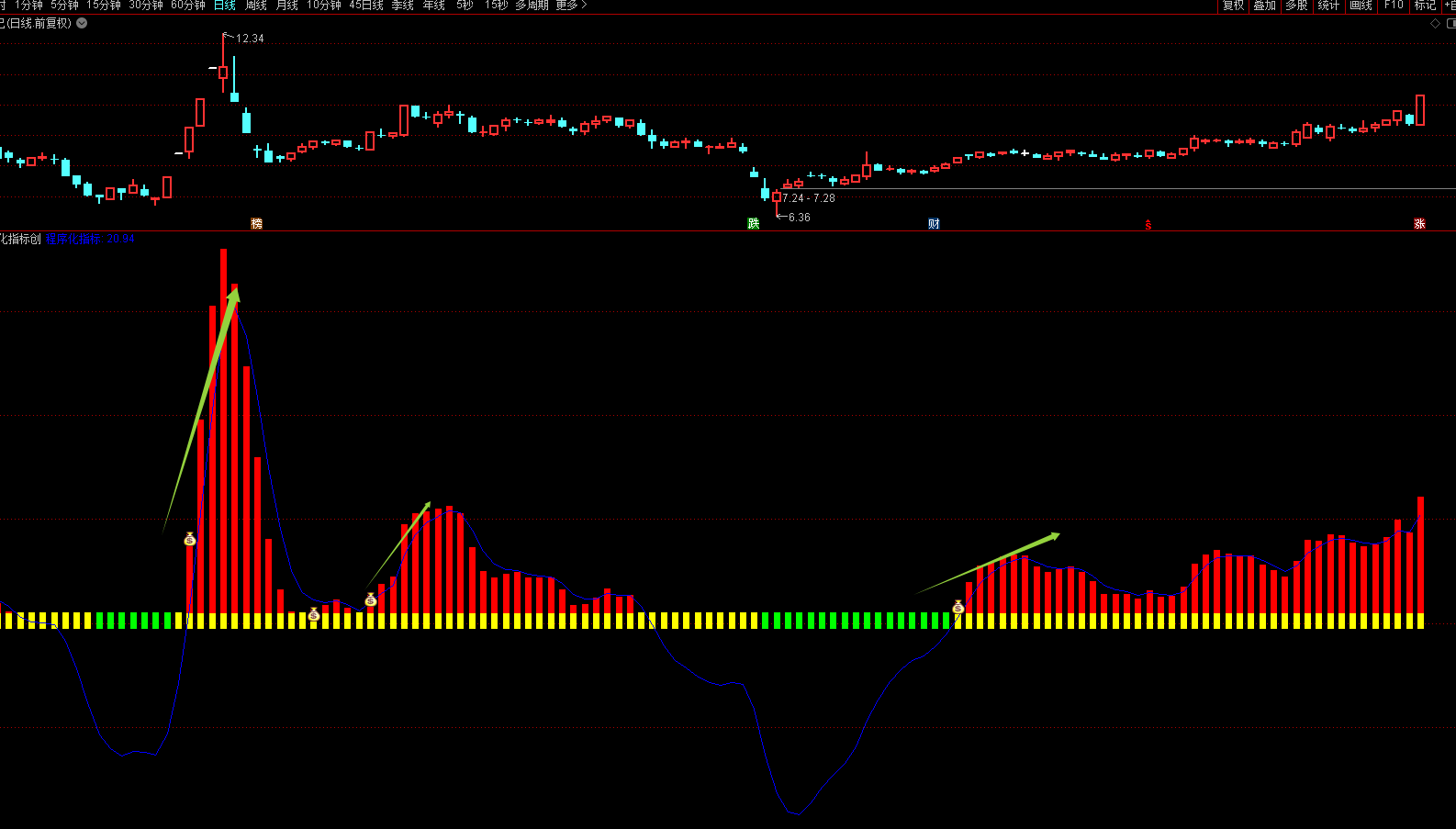Click the last money-bag signal near third arrow
Image resolution: width=1456 pixels, height=829 pixels.
958,607
